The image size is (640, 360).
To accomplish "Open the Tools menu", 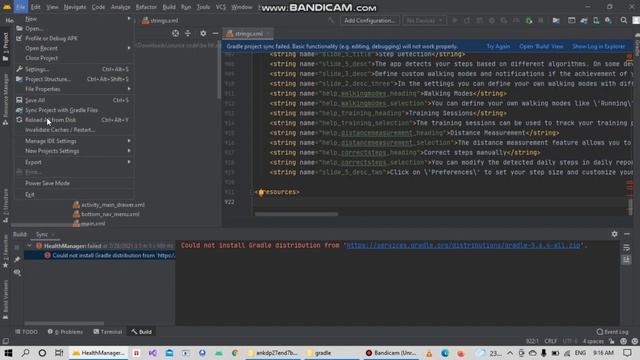I will pos(203,7).
